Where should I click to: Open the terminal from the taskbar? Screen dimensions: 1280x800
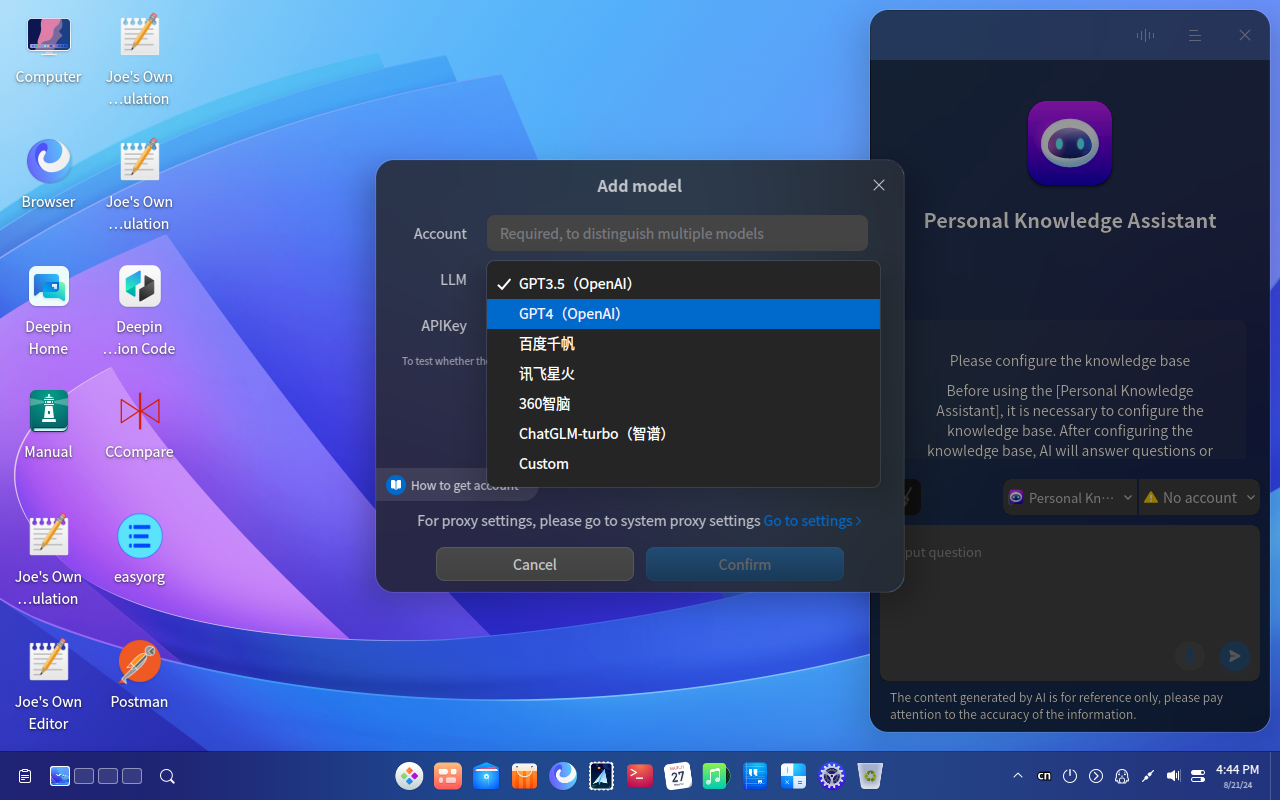tap(639, 775)
